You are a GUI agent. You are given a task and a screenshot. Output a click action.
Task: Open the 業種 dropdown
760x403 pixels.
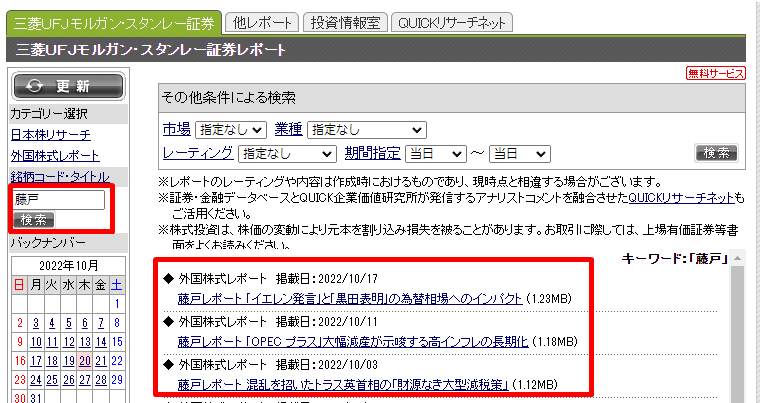[x=367, y=130]
